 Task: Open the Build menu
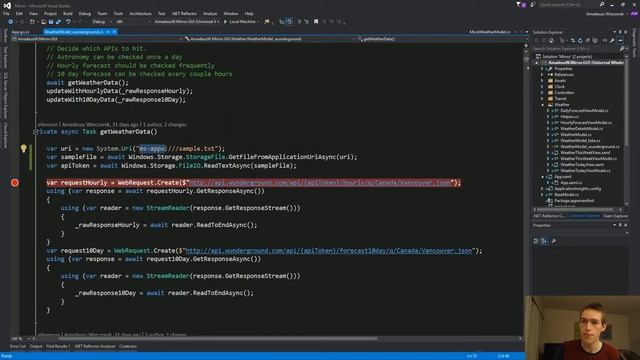coord(68,13)
